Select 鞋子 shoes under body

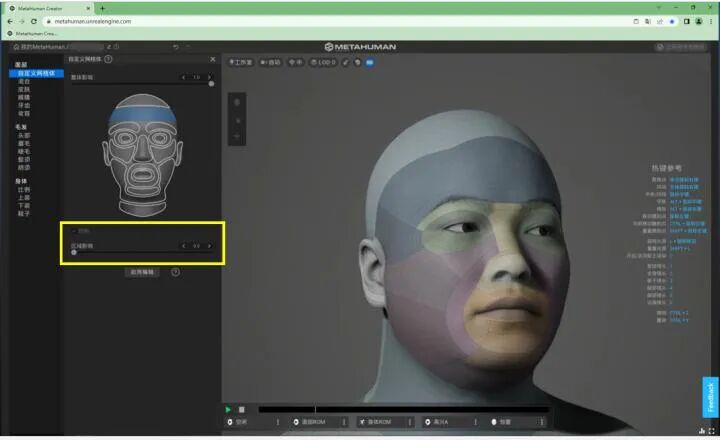[24, 213]
